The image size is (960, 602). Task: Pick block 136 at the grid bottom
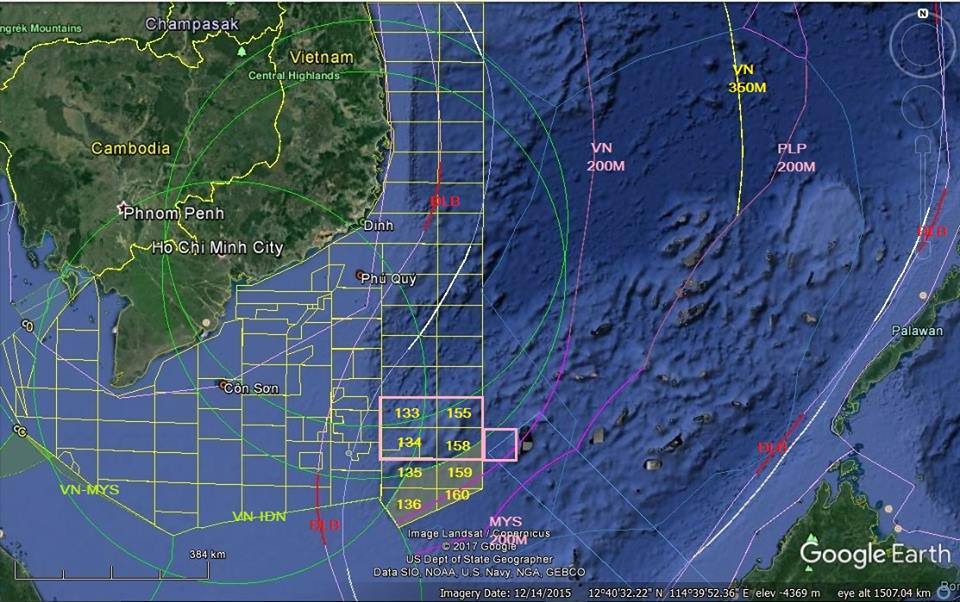click(409, 504)
